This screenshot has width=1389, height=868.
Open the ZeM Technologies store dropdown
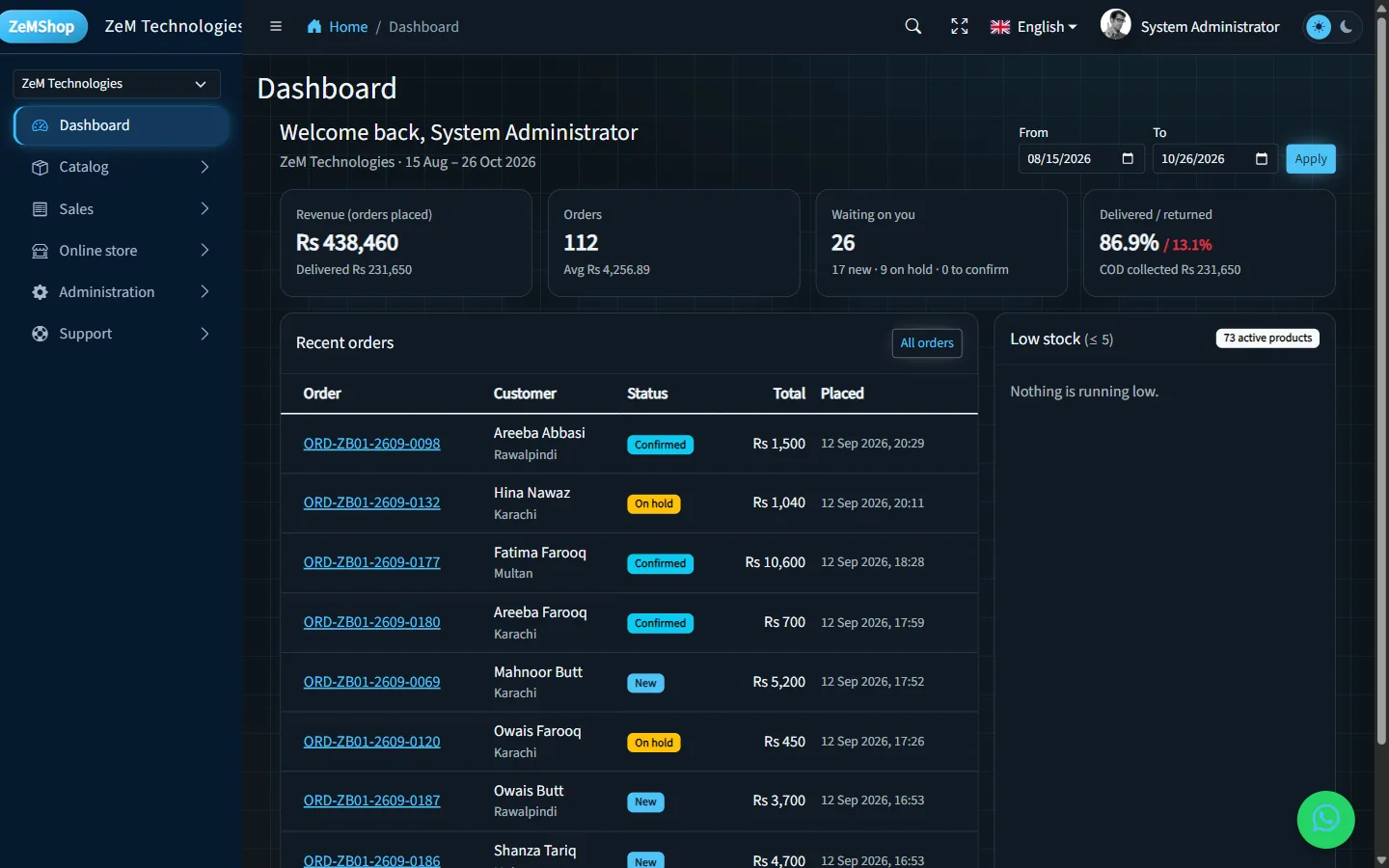point(117,84)
